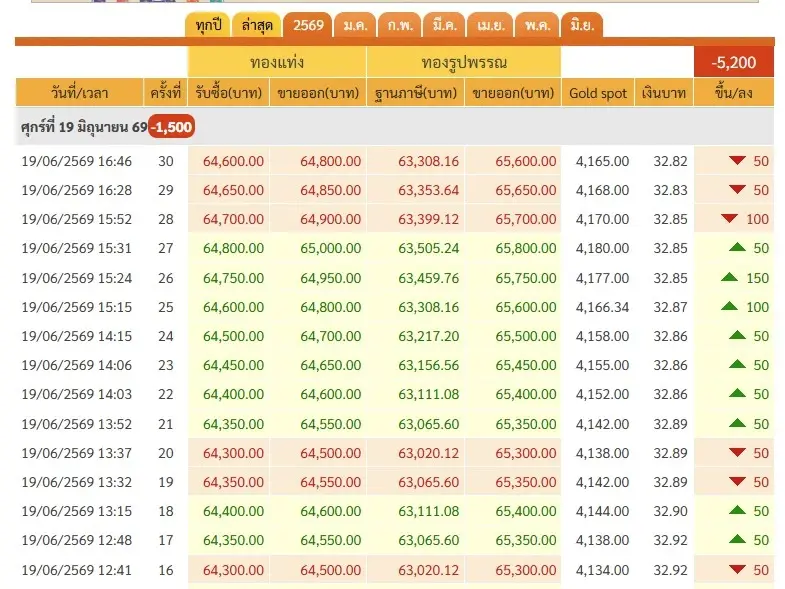Click the red down arrow in row 29
Screen dimensions: 785x589
coord(737,189)
